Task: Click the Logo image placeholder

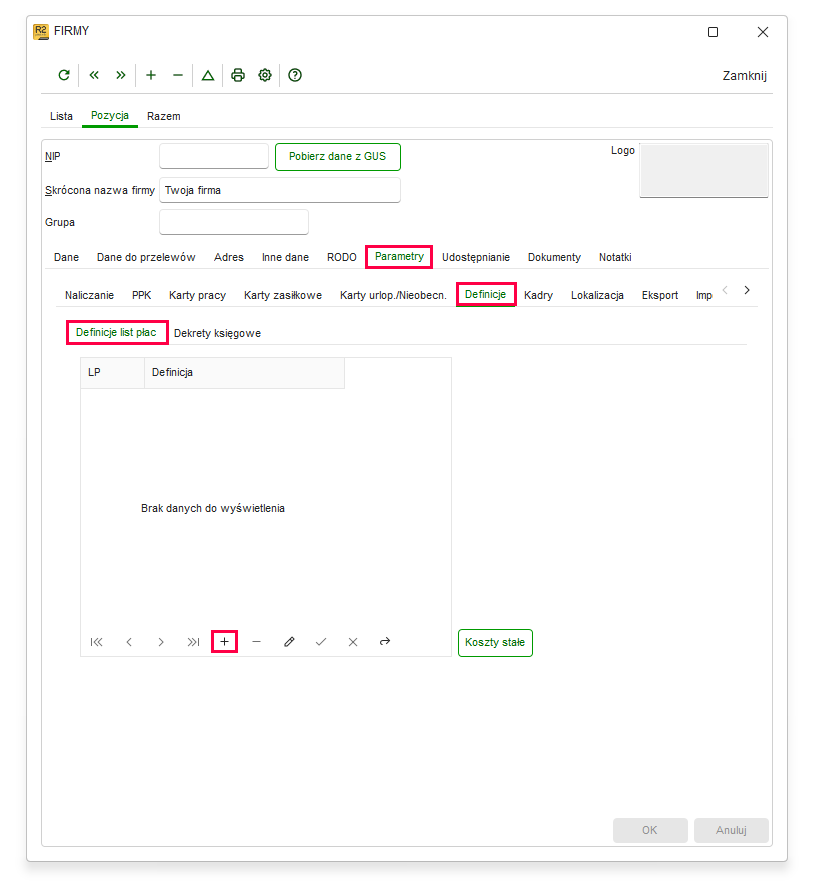Action: (704, 171)
